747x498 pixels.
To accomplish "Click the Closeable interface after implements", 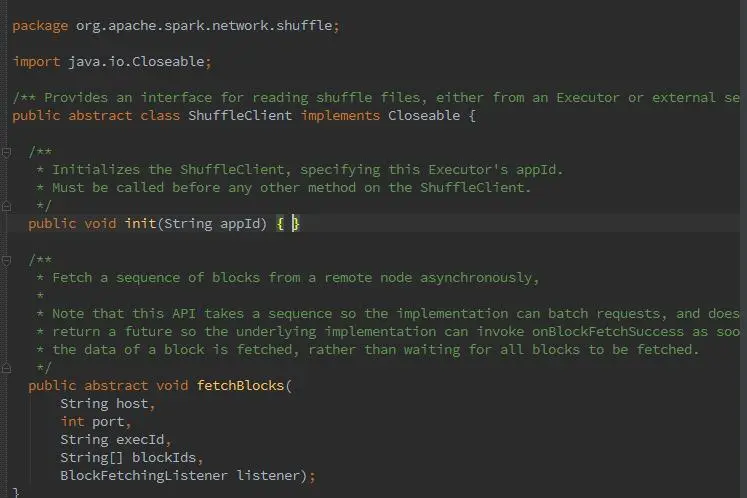I will [421, 116].
